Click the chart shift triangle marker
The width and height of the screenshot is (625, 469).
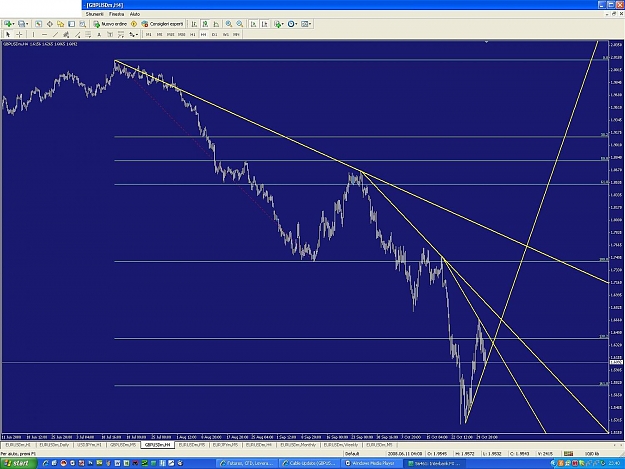pos(486,42)
